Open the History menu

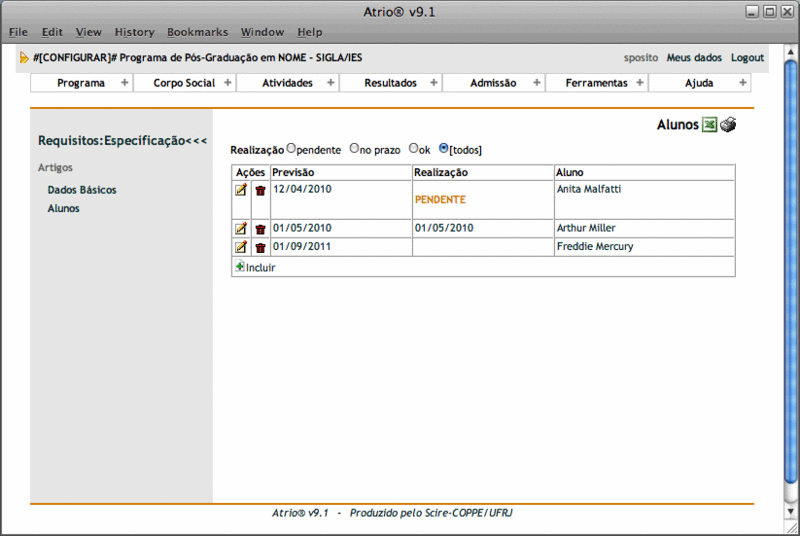134,32
